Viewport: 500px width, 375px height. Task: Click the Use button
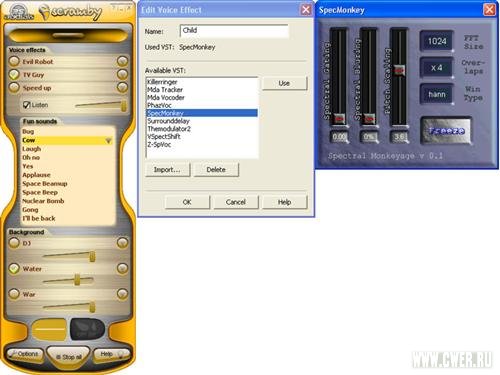(284, 83)
